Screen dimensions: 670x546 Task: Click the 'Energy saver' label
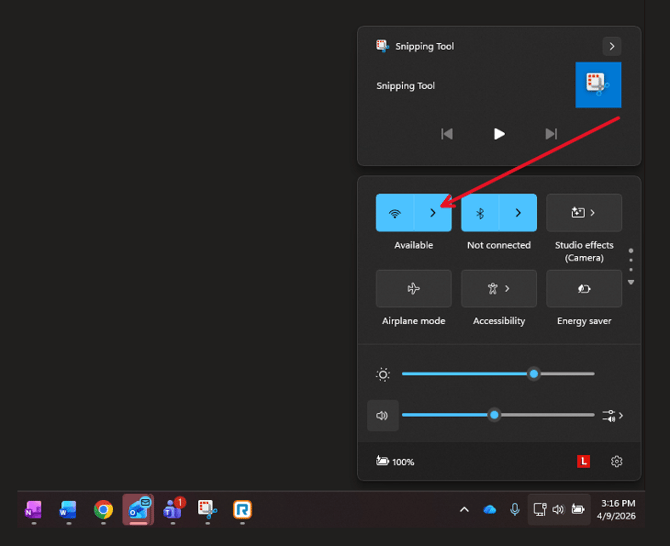(584, 321)
